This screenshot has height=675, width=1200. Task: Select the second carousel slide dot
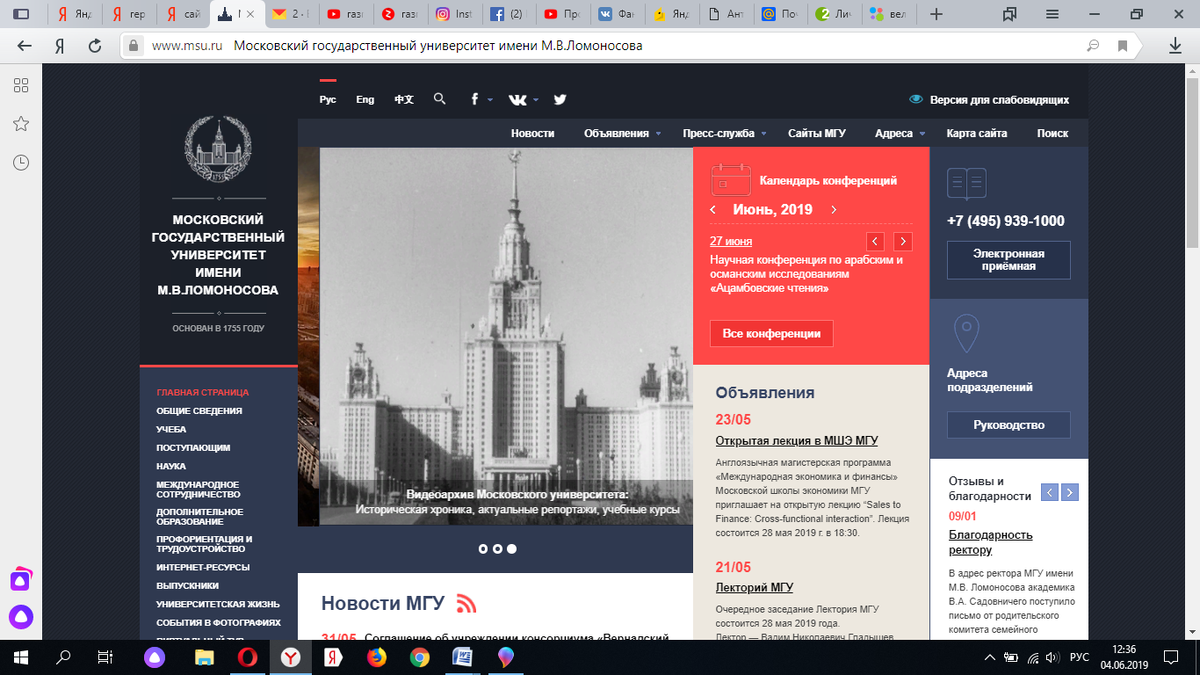click(497, 548)
